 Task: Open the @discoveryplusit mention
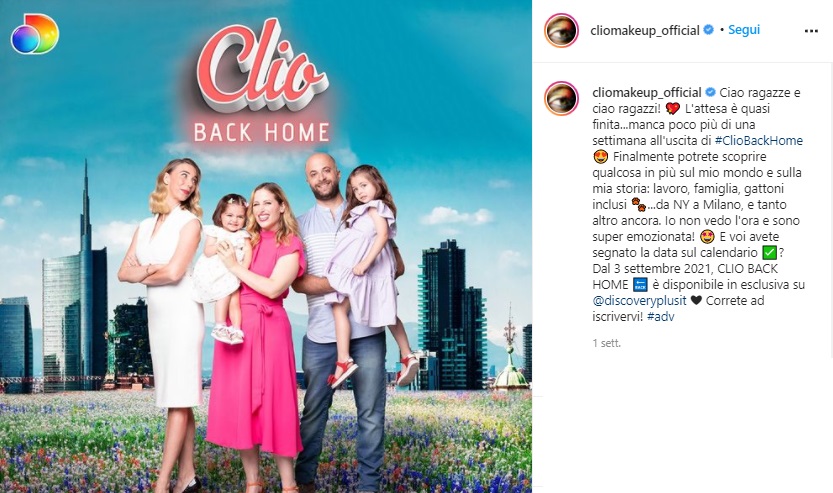639,301
